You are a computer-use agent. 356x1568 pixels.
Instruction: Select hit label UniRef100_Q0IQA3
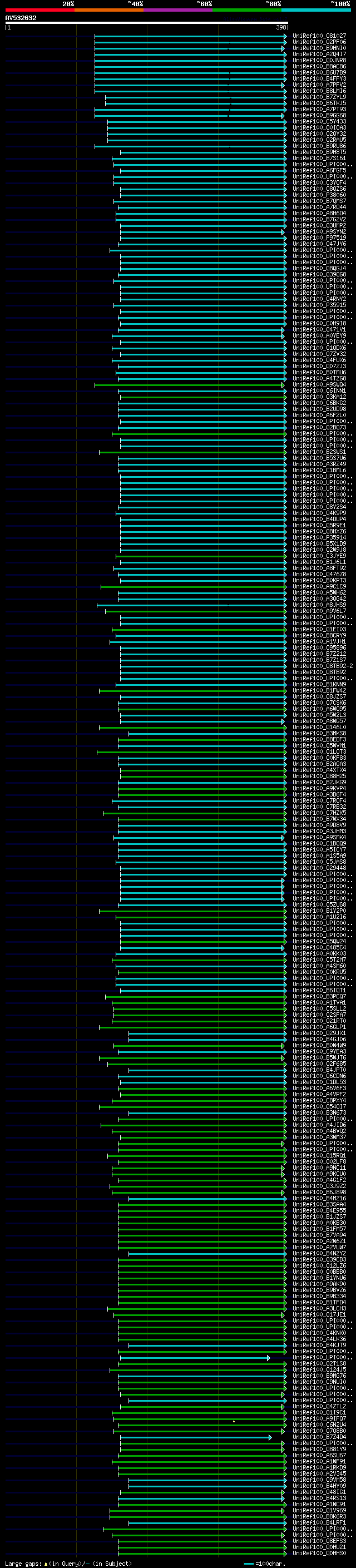pyautogui.click(x=319, y=128)
